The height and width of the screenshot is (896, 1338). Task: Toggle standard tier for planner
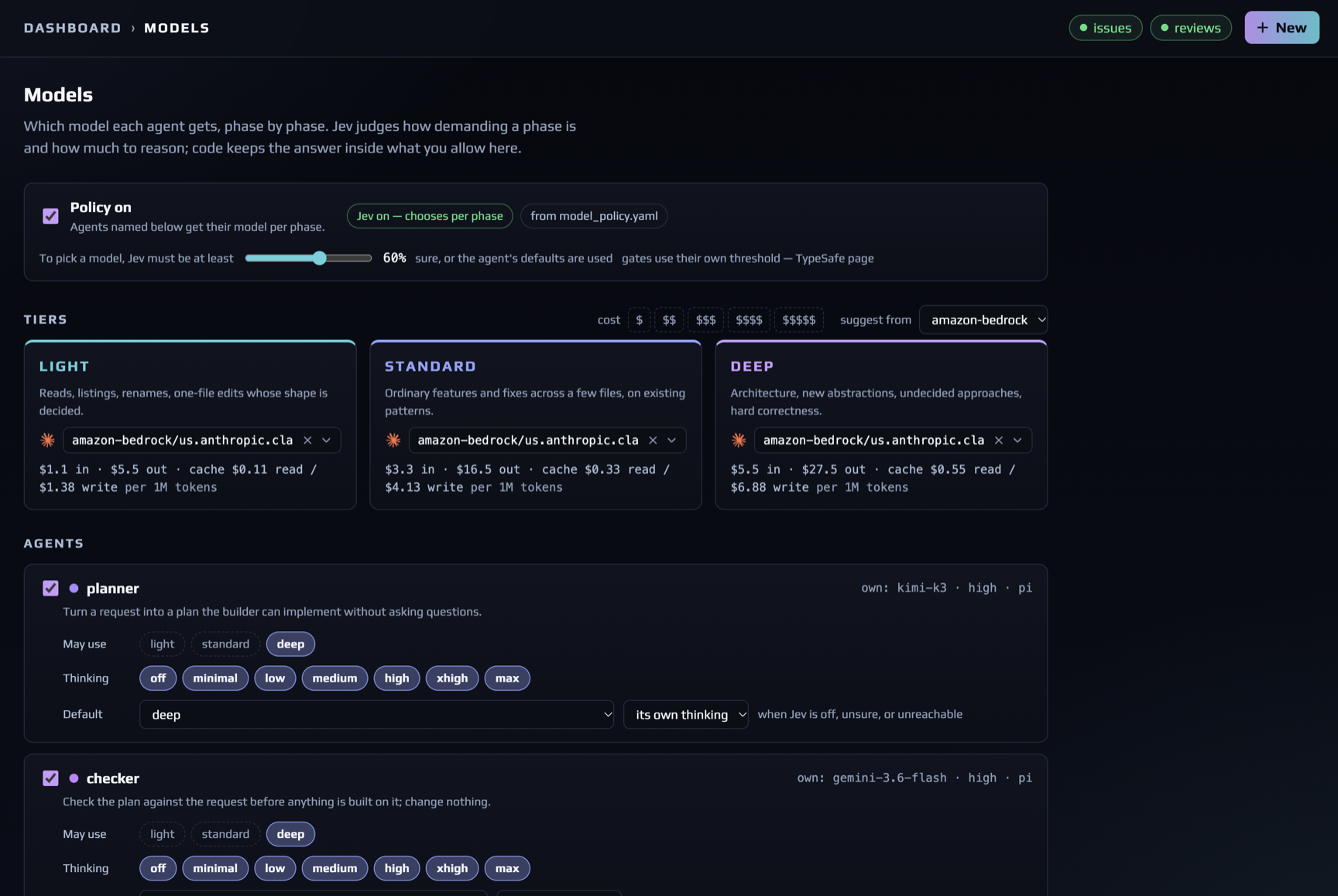tap(225, 644)
